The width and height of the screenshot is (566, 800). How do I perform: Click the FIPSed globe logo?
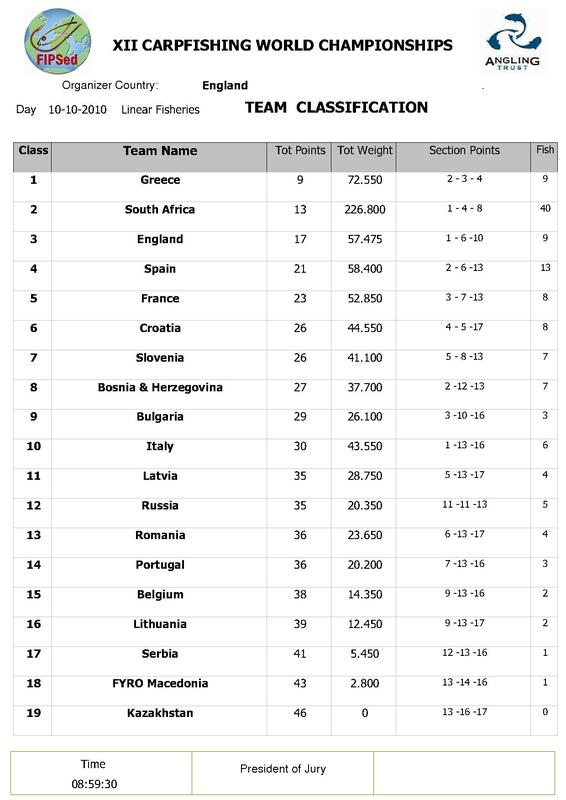tap(58, 41)
